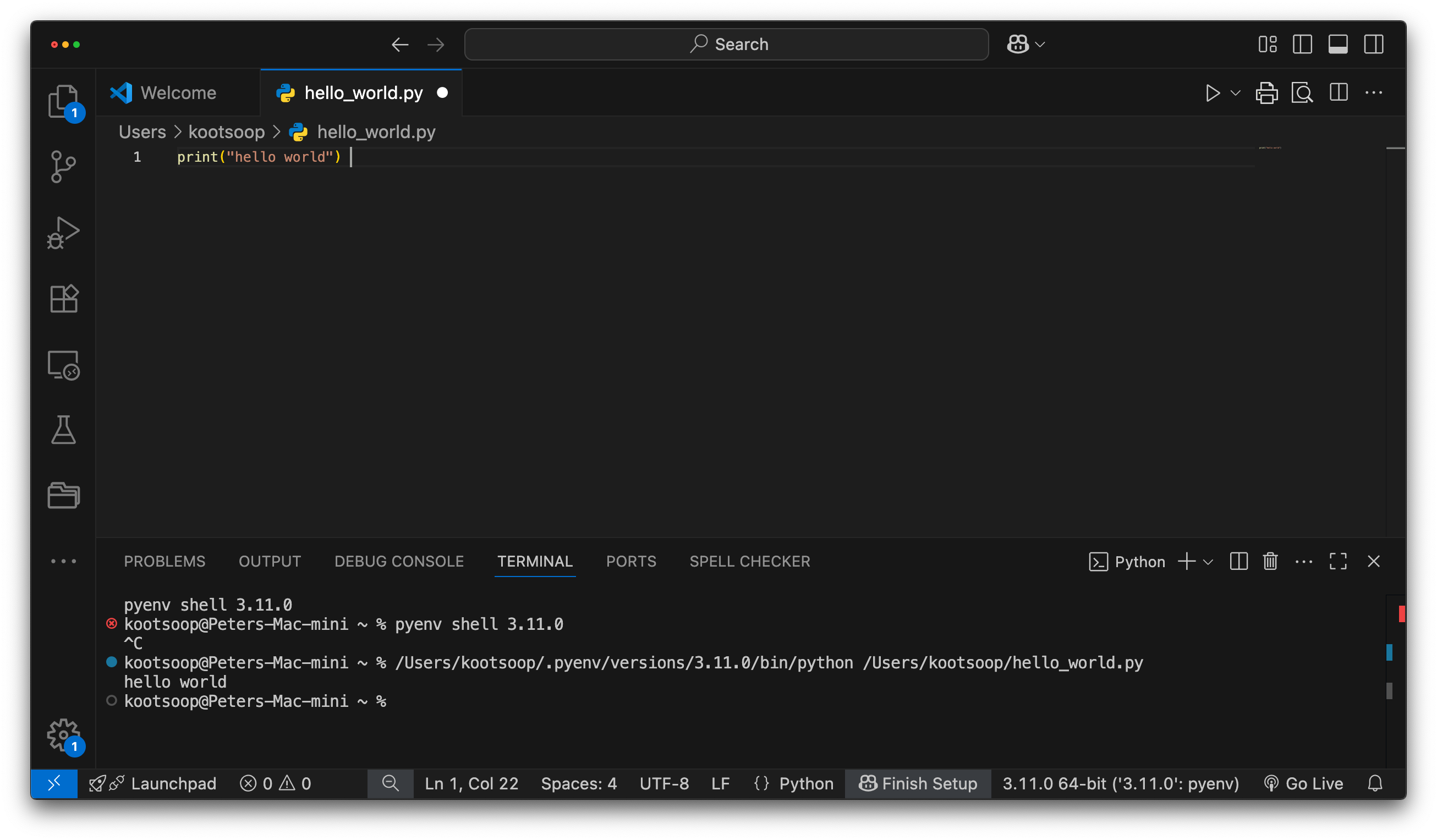Kill terminal with the trash icon
Viewport: 1437px width, 840px height.
pos(1270,562)
